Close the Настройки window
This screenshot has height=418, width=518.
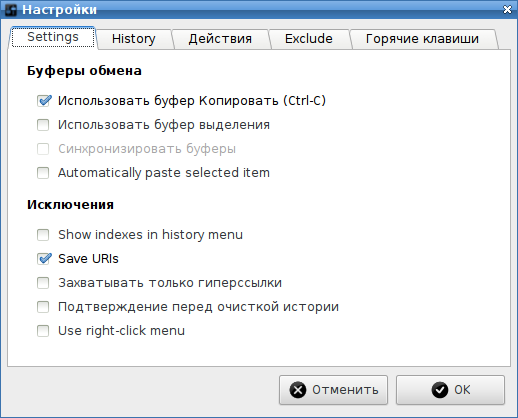click(507, 10)
